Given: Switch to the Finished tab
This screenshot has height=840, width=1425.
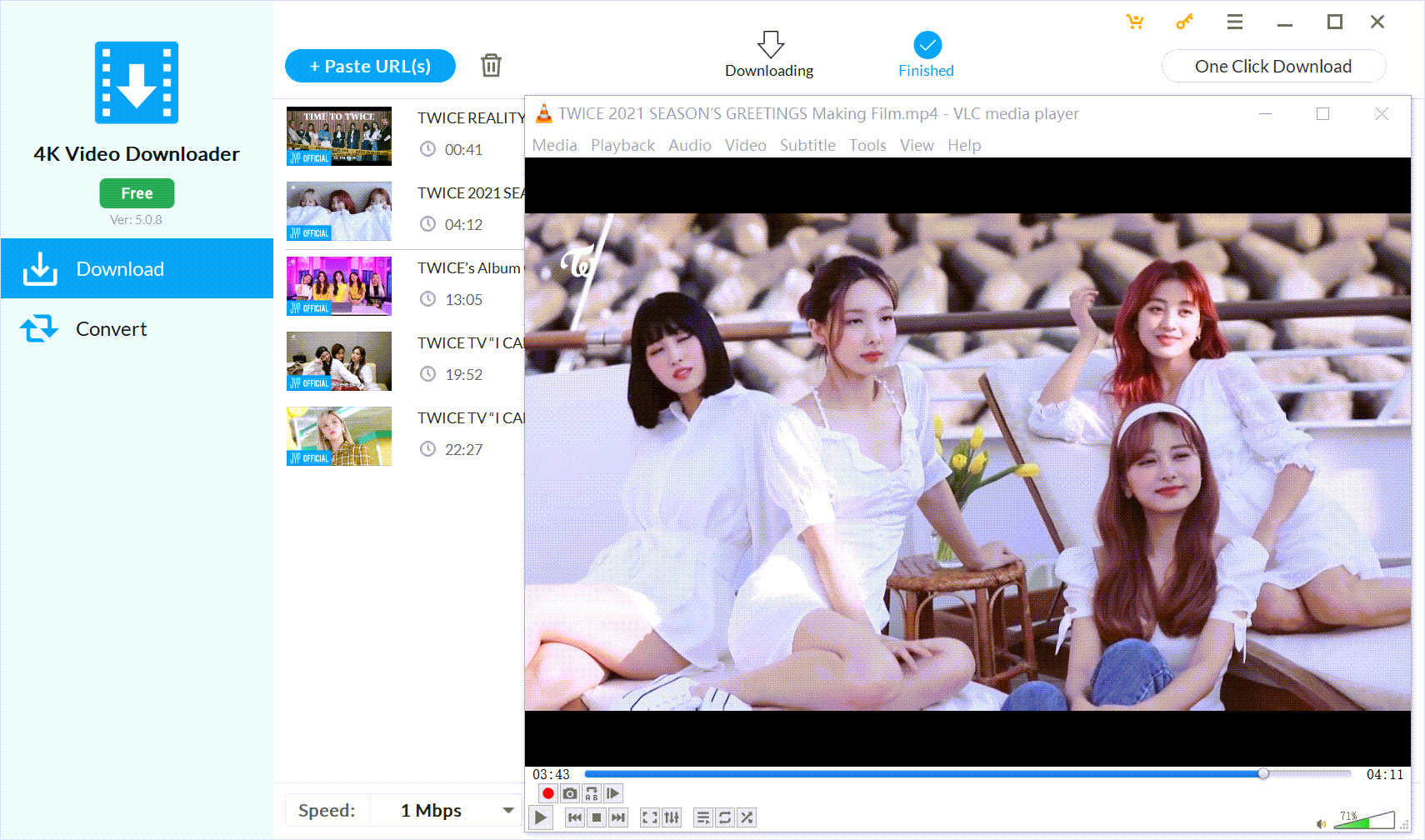Looking at the screenshot, I should click(926, 55).
